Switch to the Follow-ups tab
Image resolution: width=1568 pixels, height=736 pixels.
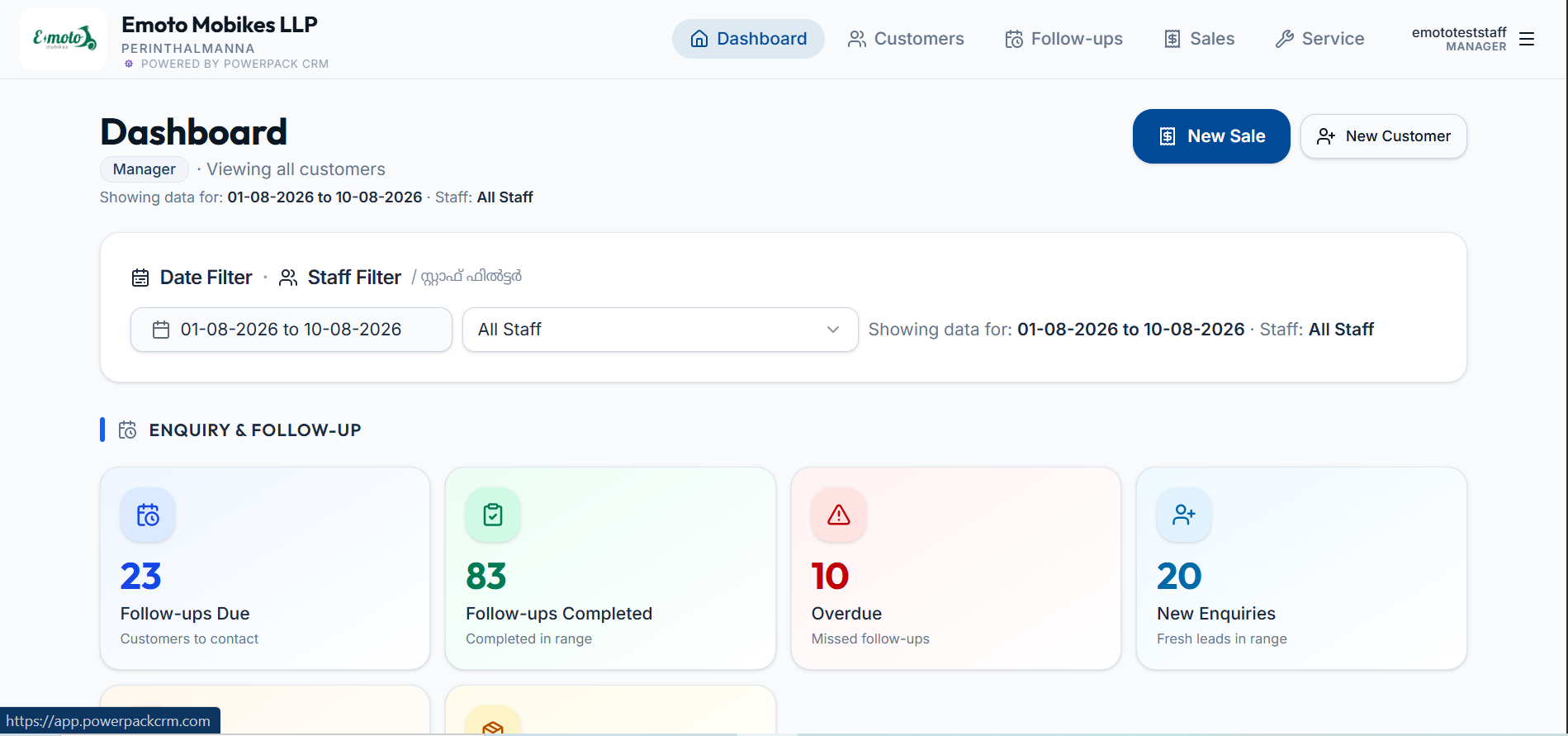click(1063, 39)
